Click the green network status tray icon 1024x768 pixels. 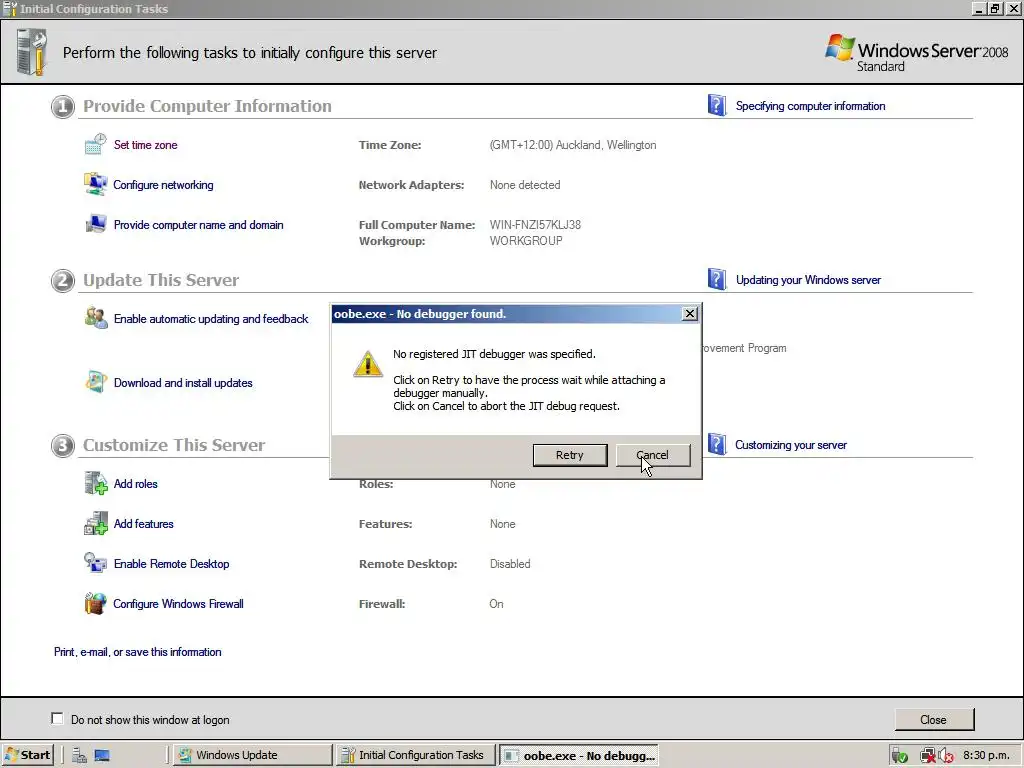(x=899, y=756)
